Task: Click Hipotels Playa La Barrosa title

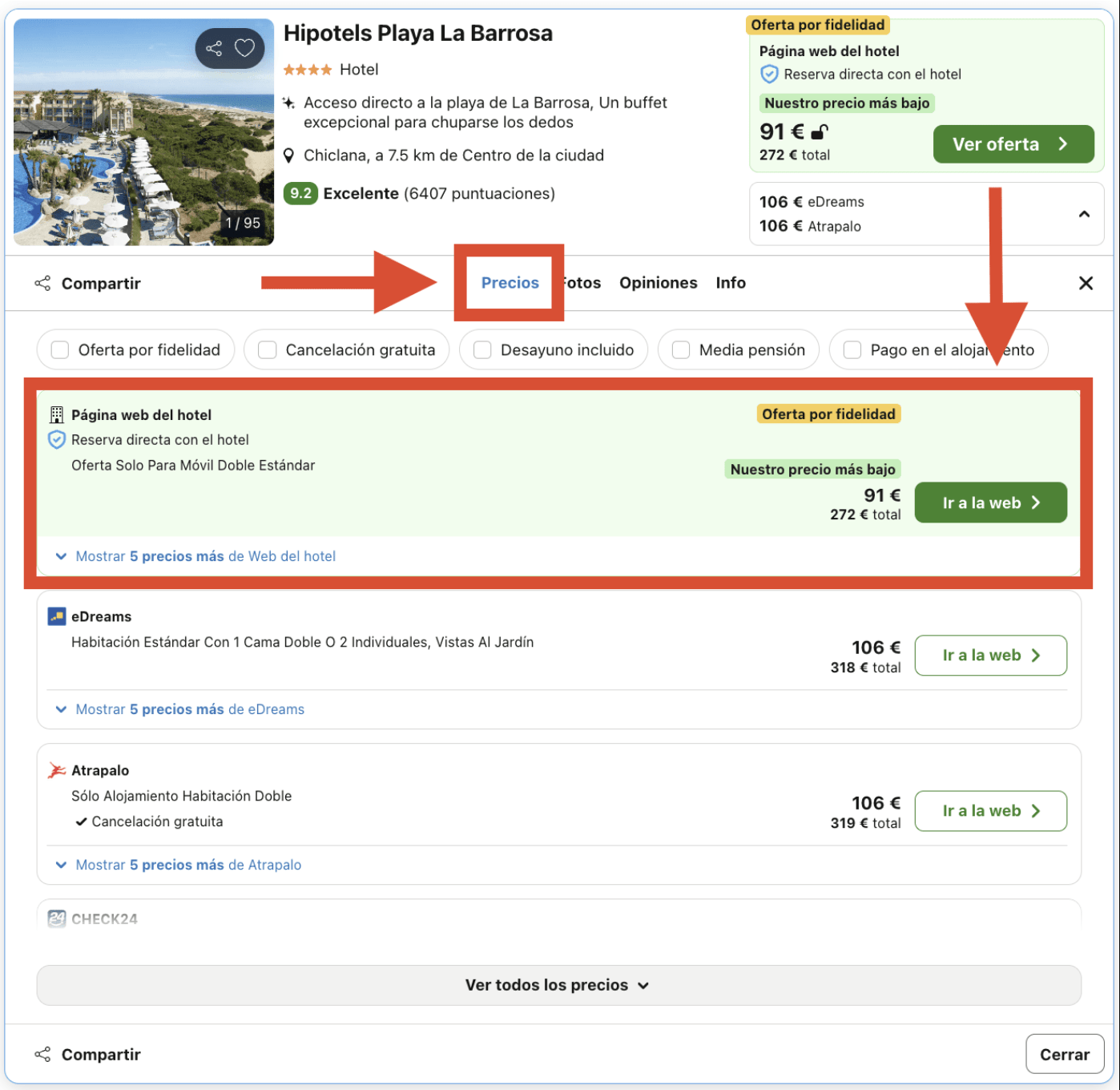Action: pos(418,34)
